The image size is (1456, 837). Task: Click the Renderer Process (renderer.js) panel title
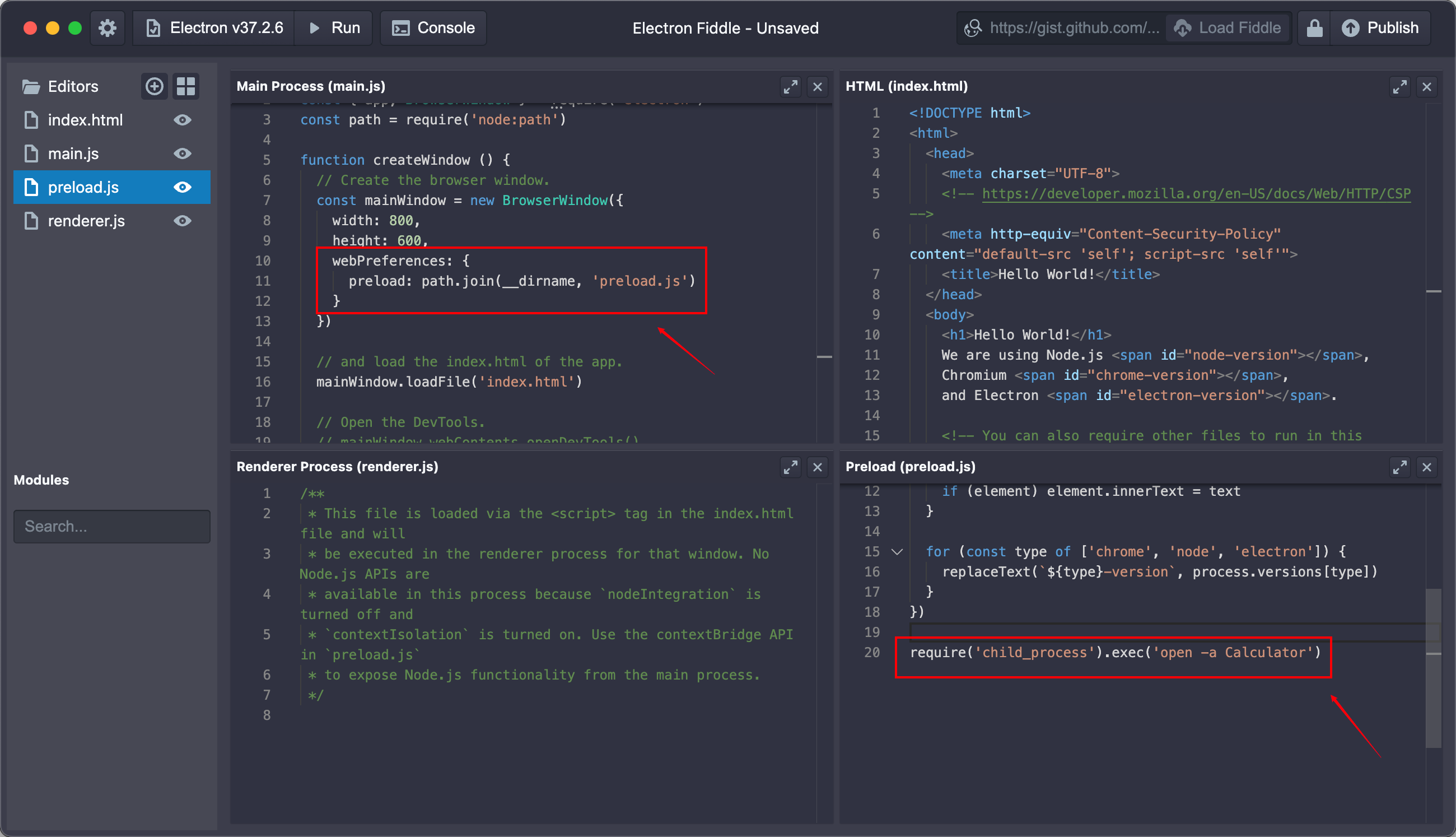point(337,467)
